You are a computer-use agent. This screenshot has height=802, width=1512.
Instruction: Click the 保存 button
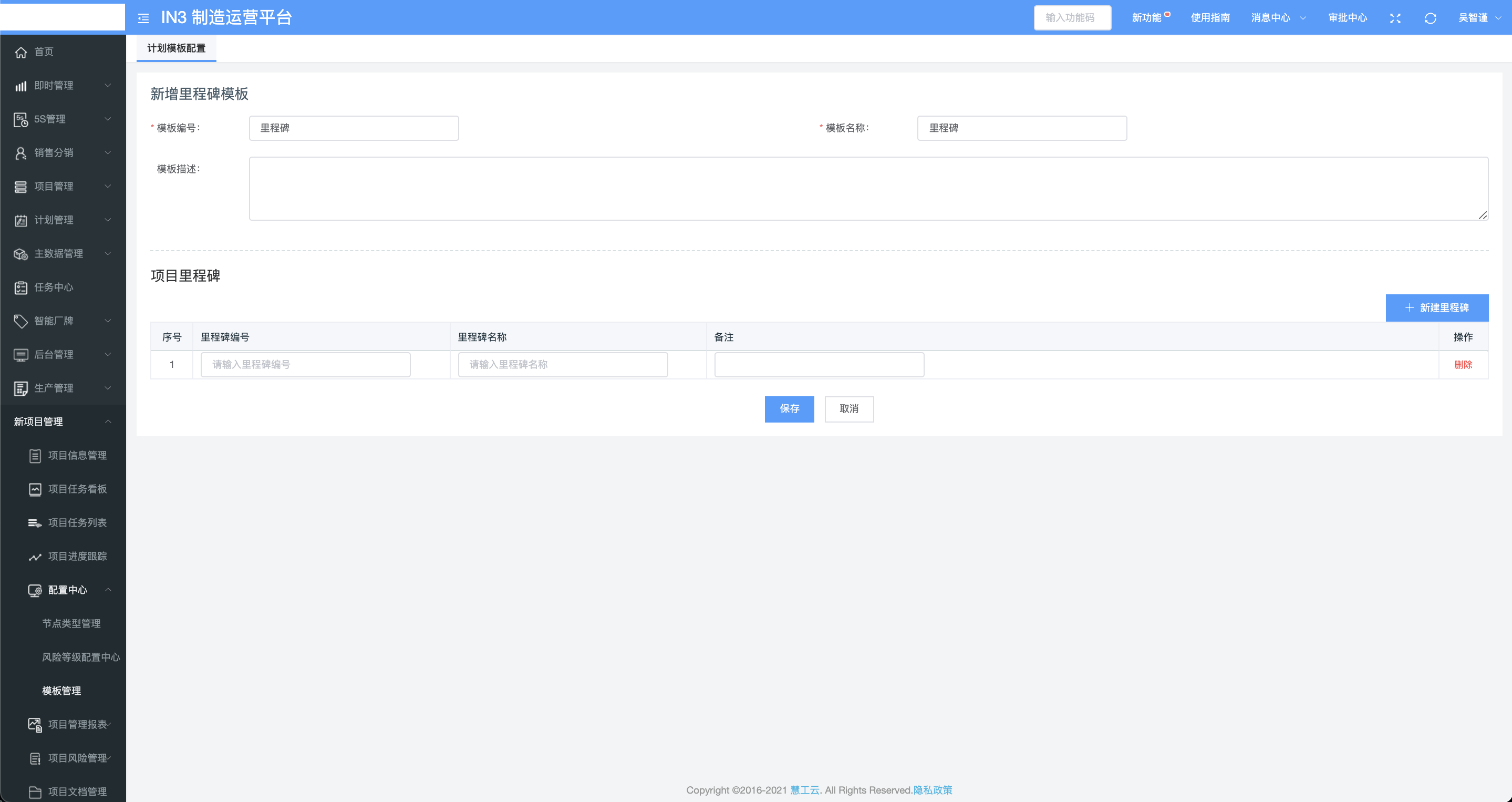[789, 409]
